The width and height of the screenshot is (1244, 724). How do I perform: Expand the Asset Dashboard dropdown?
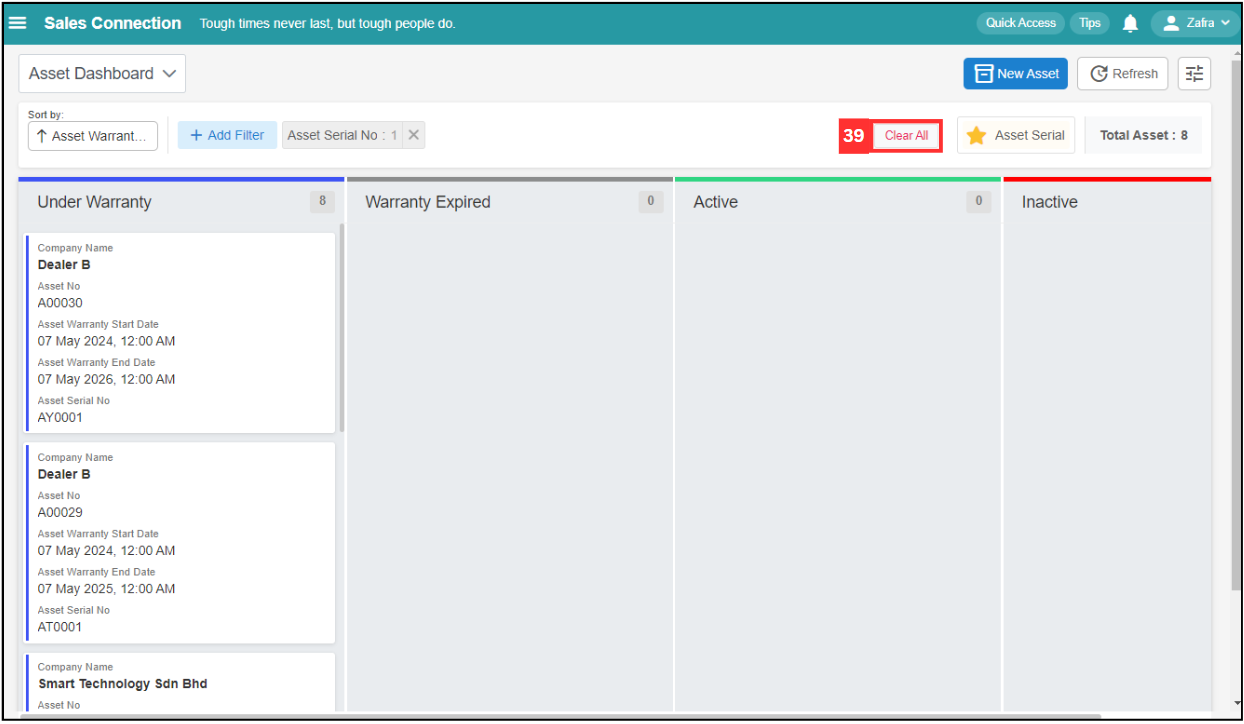102,74
